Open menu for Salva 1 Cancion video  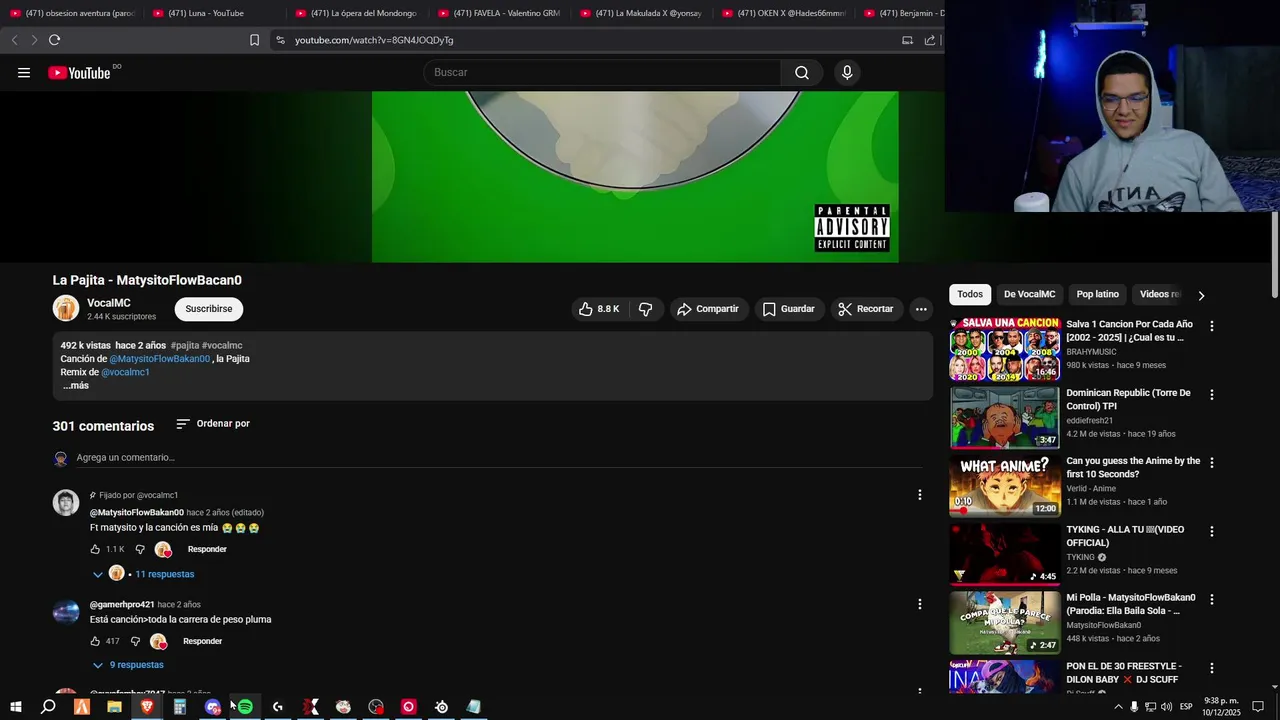(x=1212, y=326)
